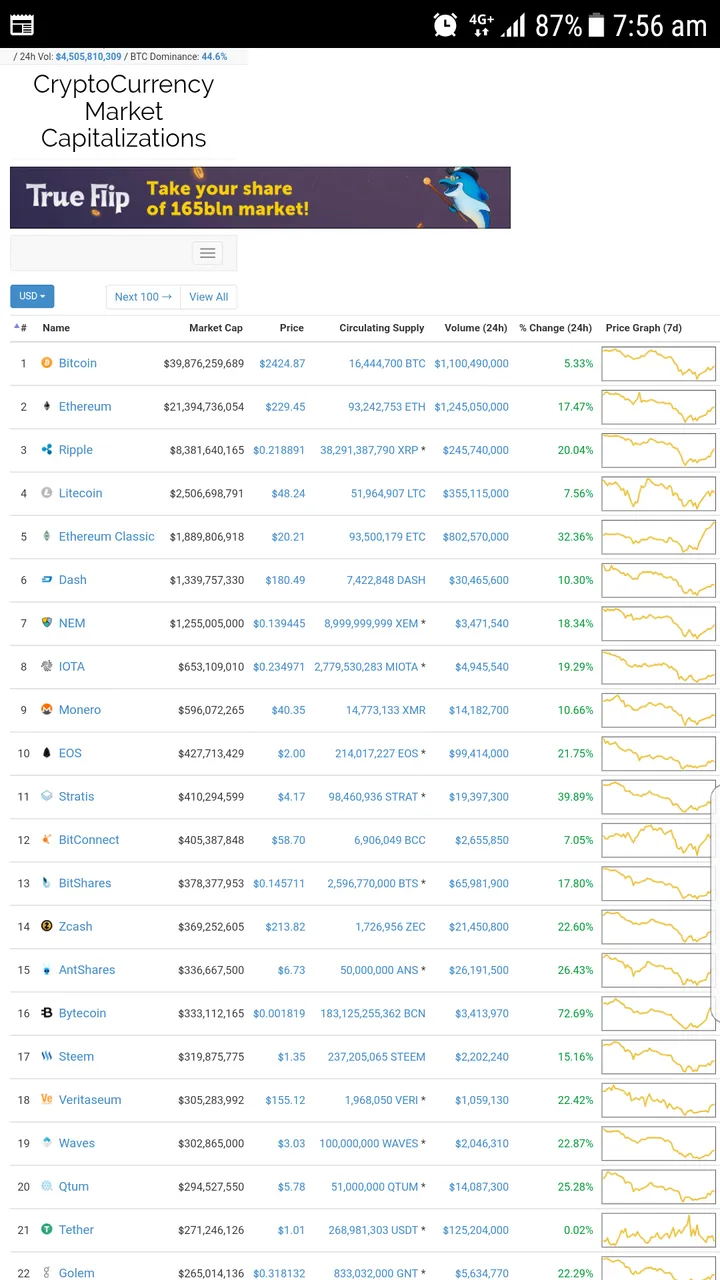
Task: Click the Ethereum Classic logo icon
Action: click(47, 536)
